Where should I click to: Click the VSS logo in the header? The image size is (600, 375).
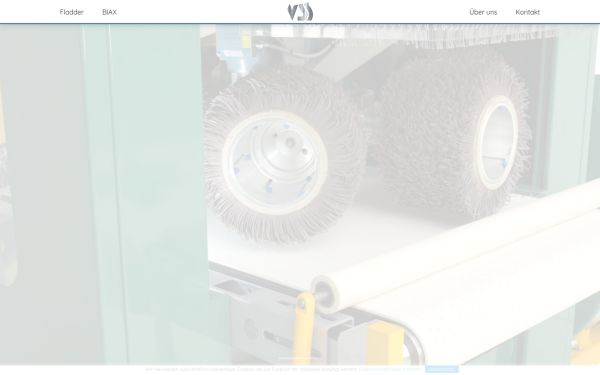click(300, 12)
